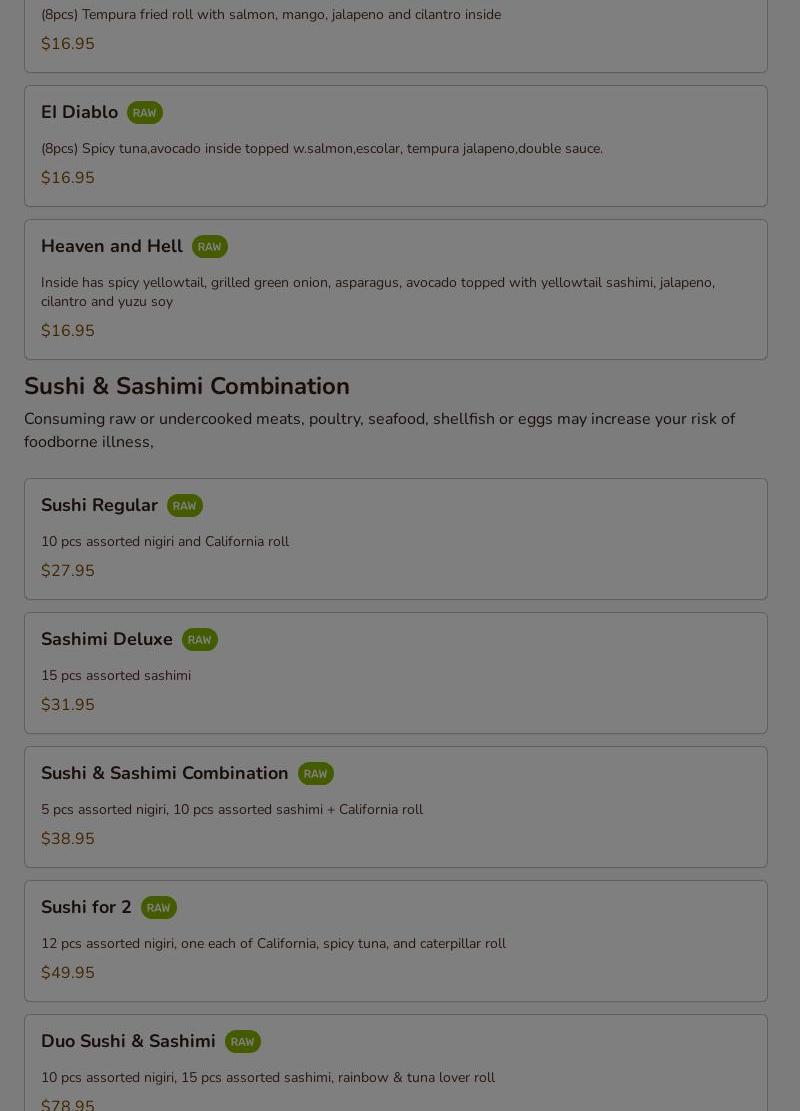This screenshot has height=1111, width=800.
Task: Click the $38.95 combination price
Action: (68, 838)
